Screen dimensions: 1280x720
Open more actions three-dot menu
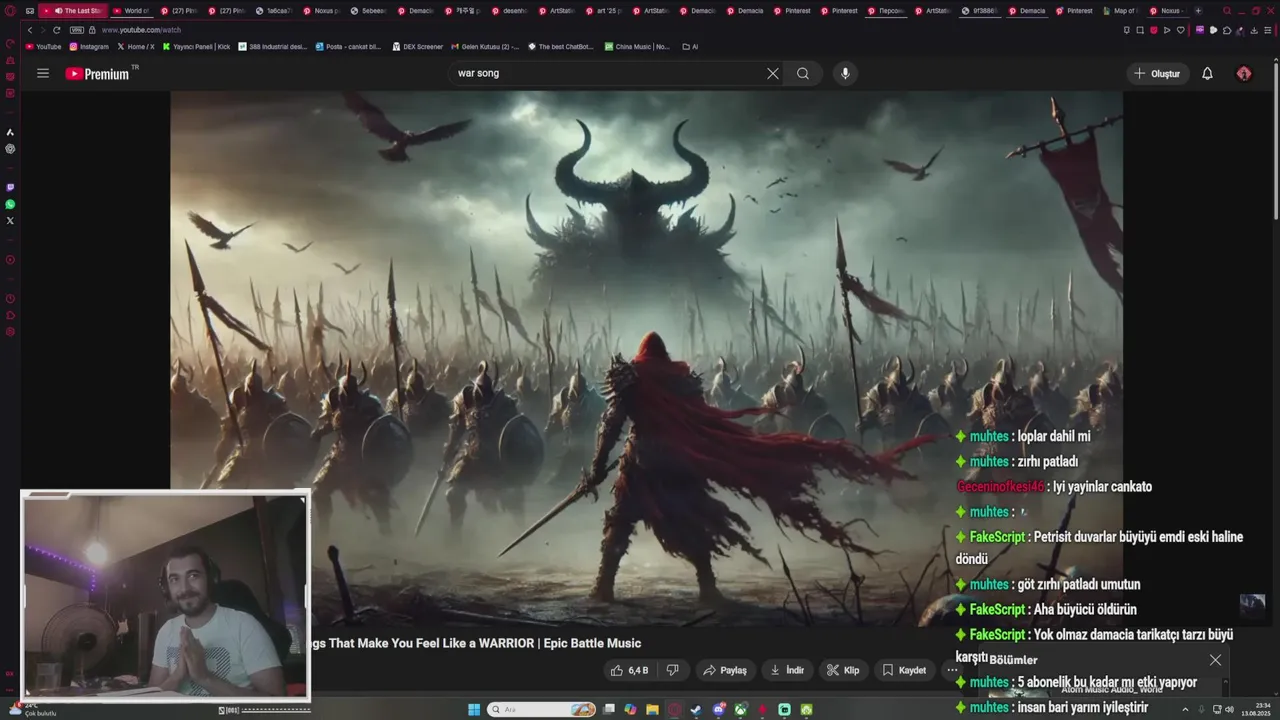click(x=952, y=670)
